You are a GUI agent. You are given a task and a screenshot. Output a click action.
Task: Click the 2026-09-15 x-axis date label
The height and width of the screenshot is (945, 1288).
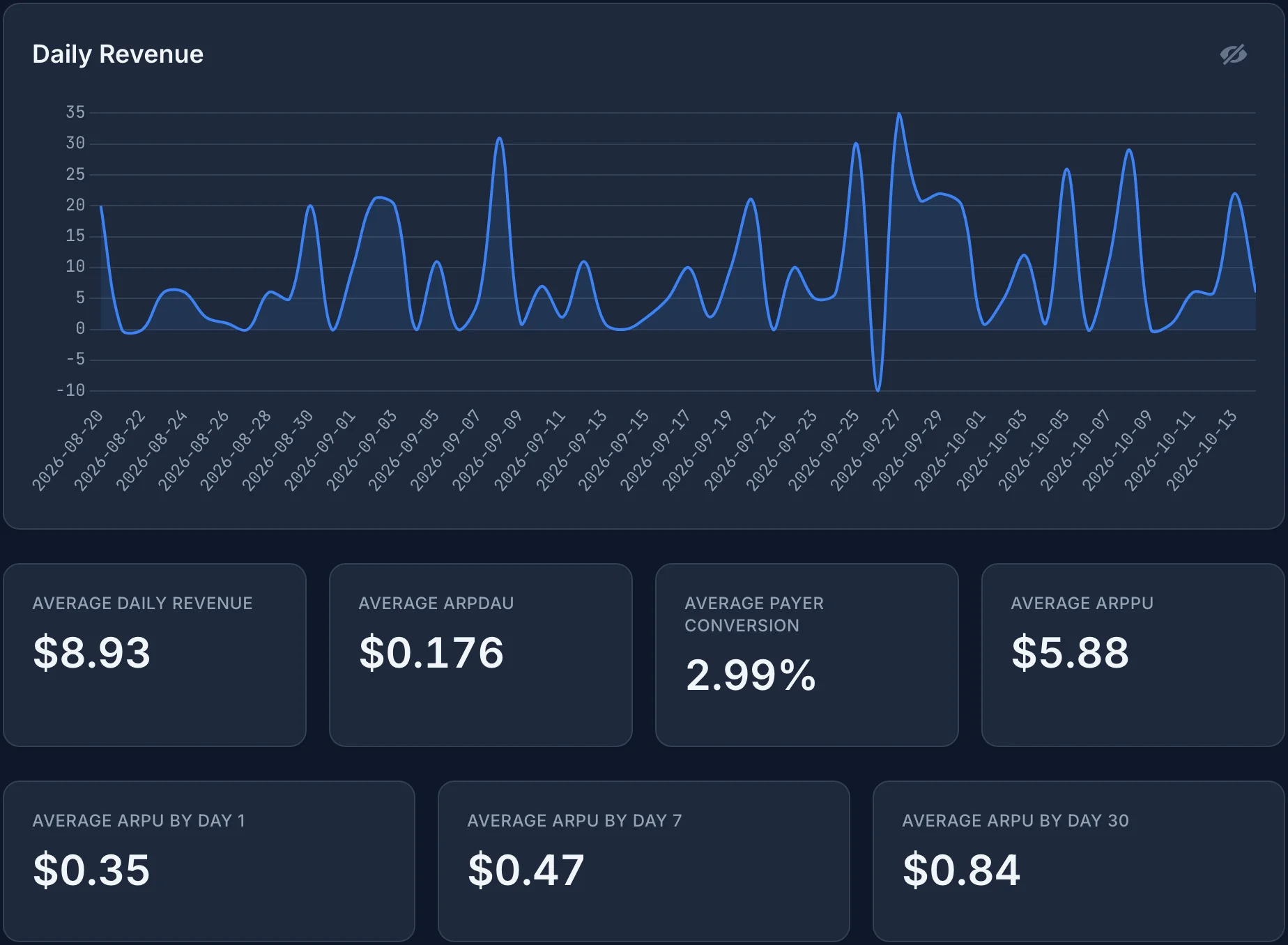click(614, 451)
